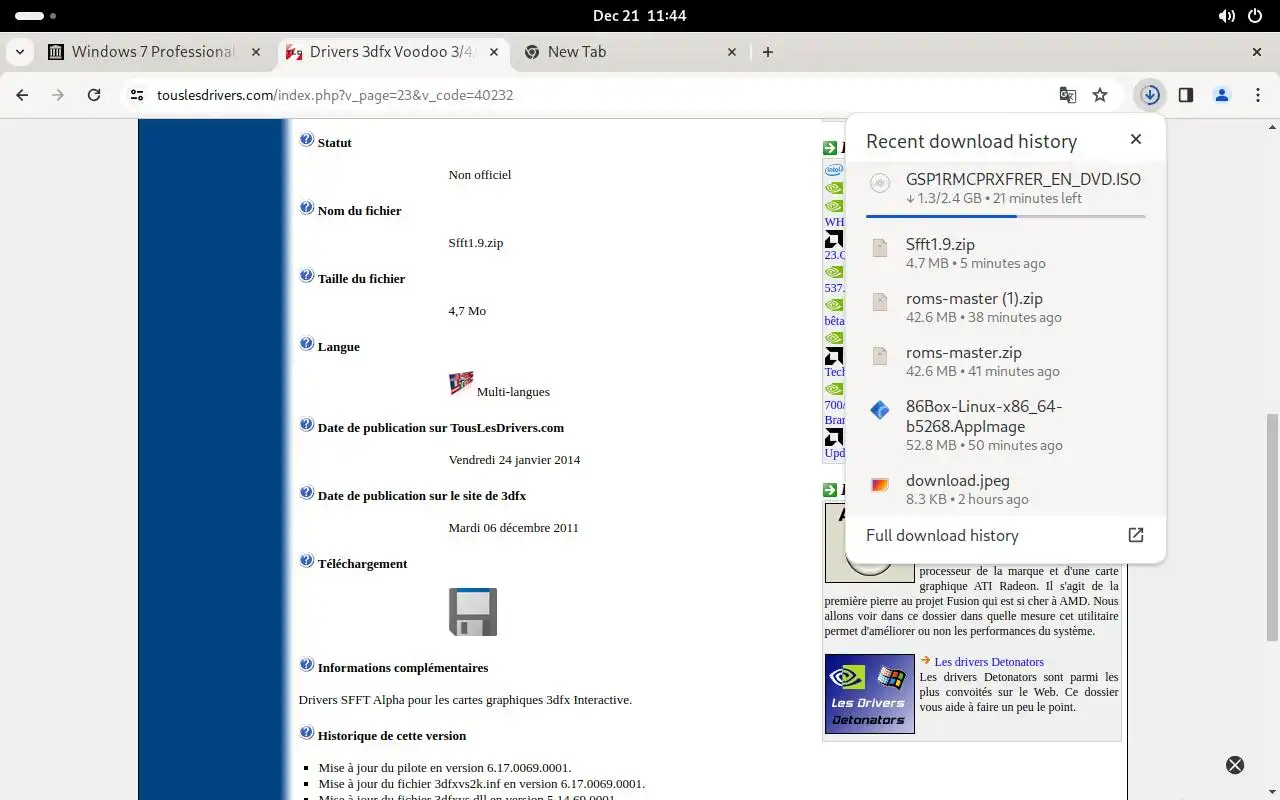Screen dimensions: 1280x800
Task: Click the download.jpeg file icon
Action: tap(880, 485)
